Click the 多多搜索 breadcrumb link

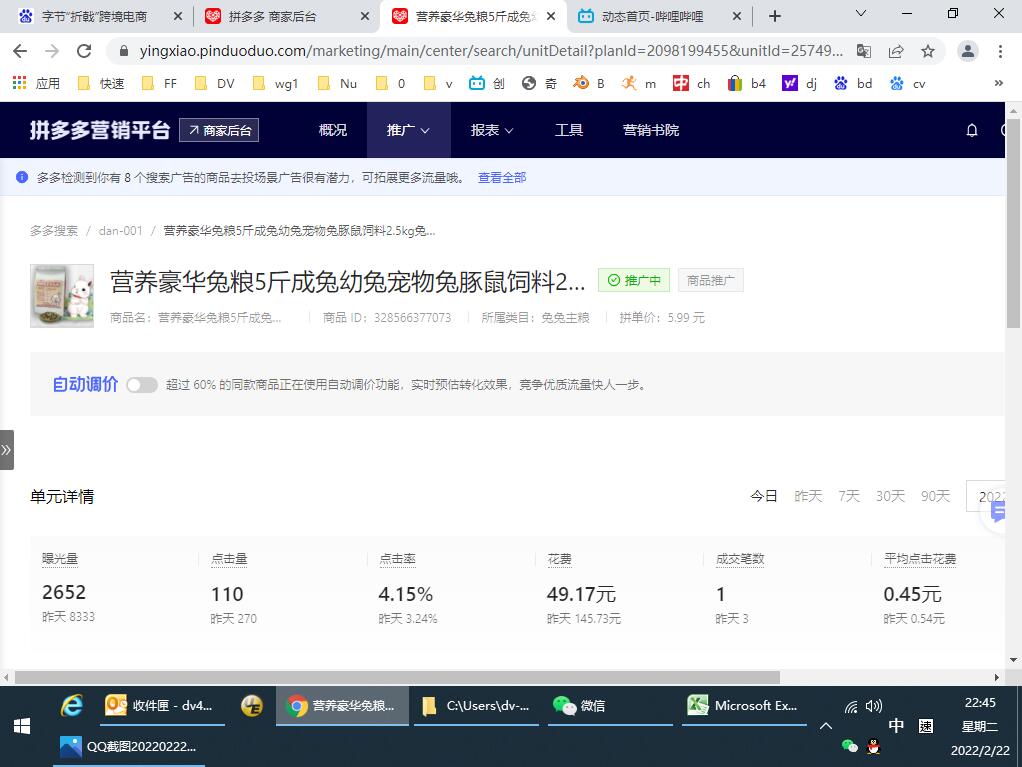click(x=53, y=231)
